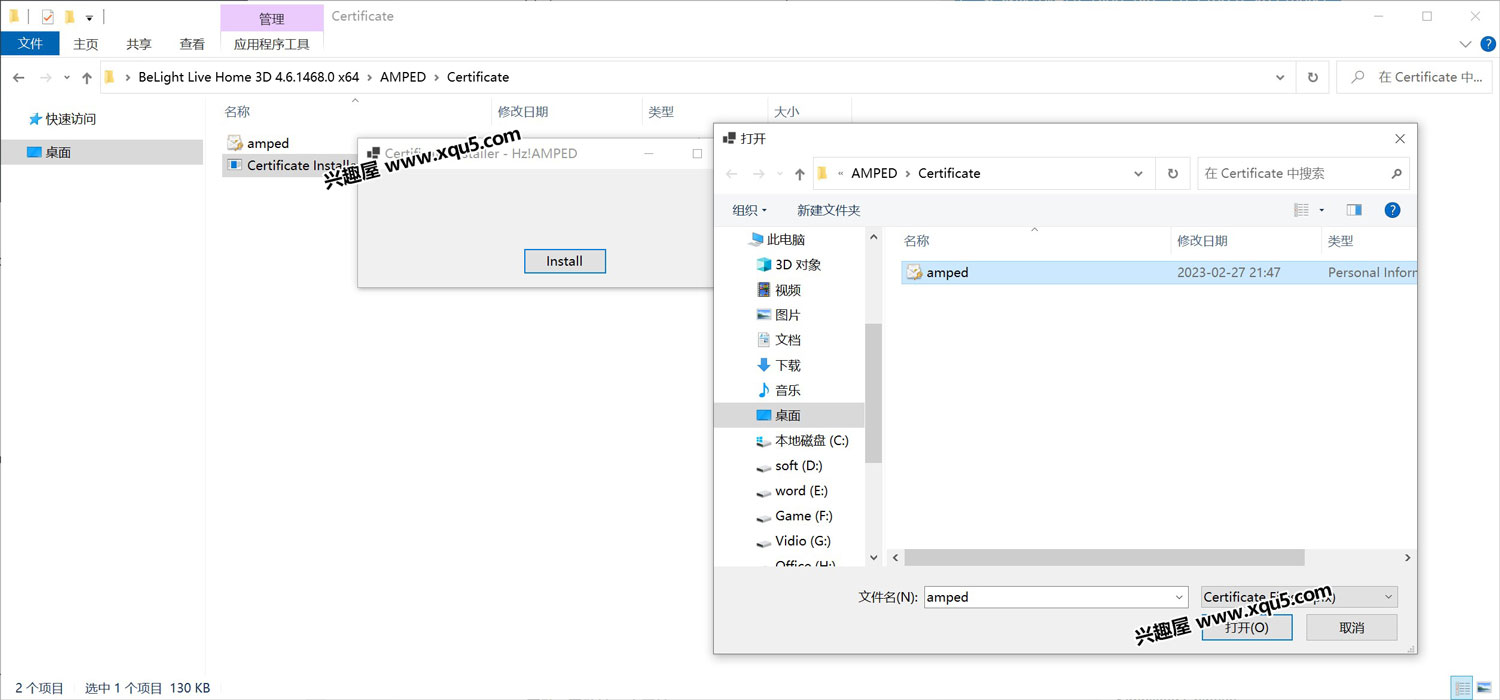Open recent locations dropdown in 打开 dialog
This screenshot has width=1500, height=700.
pos(780,174)
